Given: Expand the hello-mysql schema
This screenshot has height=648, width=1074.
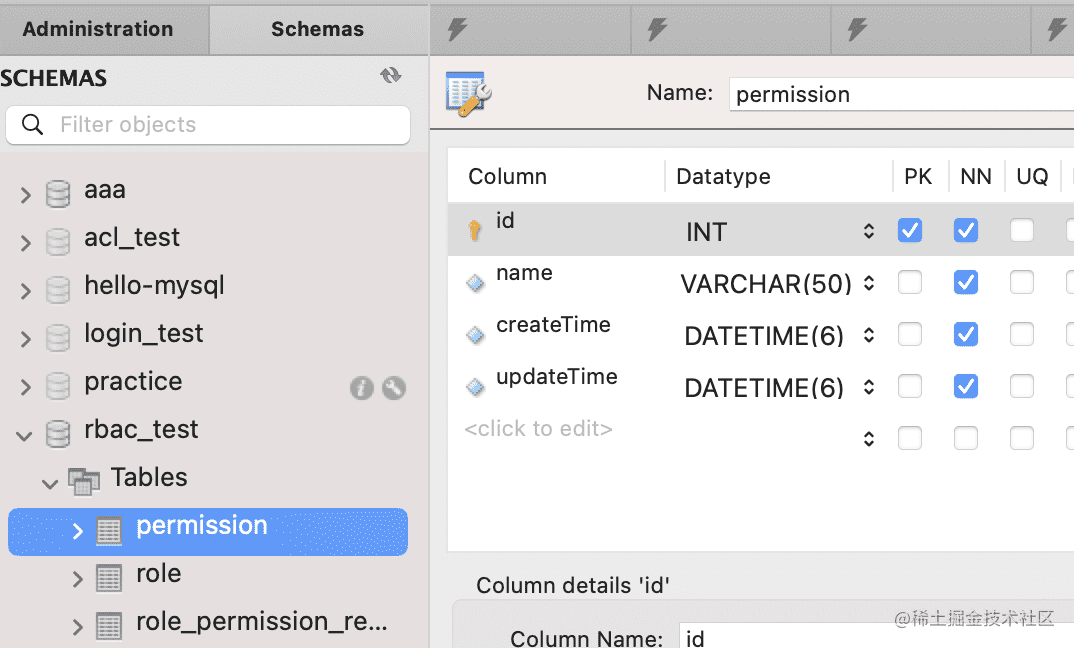Looking at the screenshot, I should pos(26,291).
